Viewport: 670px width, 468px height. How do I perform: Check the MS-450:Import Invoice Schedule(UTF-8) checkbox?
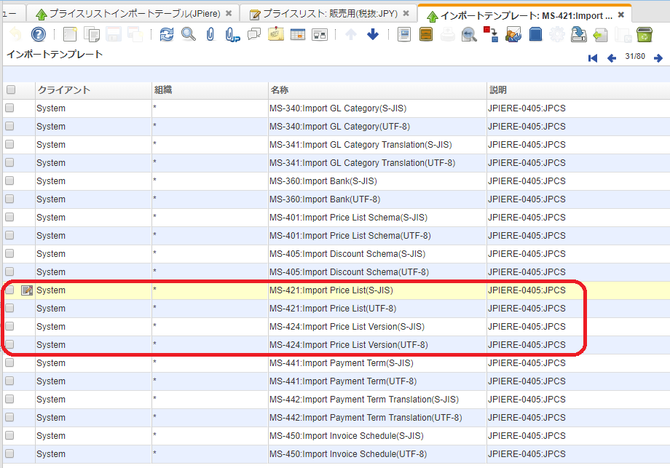coord(9,453)
